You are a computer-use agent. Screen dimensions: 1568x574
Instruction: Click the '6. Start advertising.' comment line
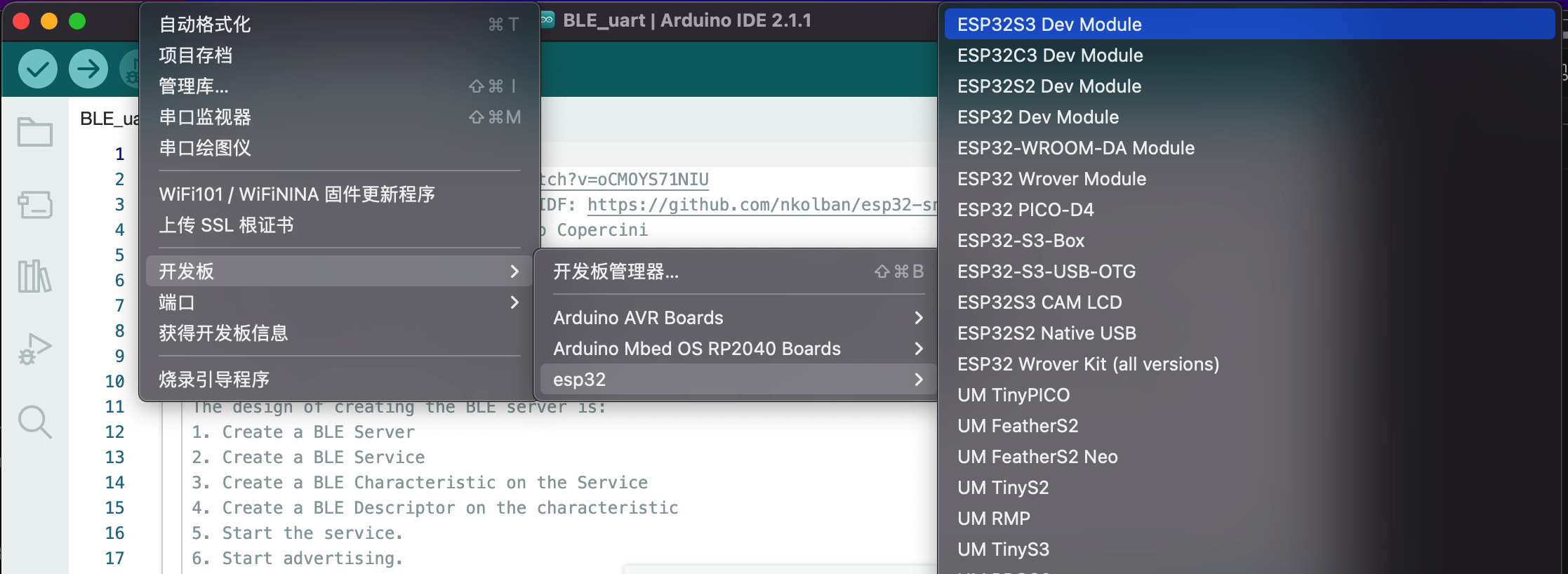(298, 559)
